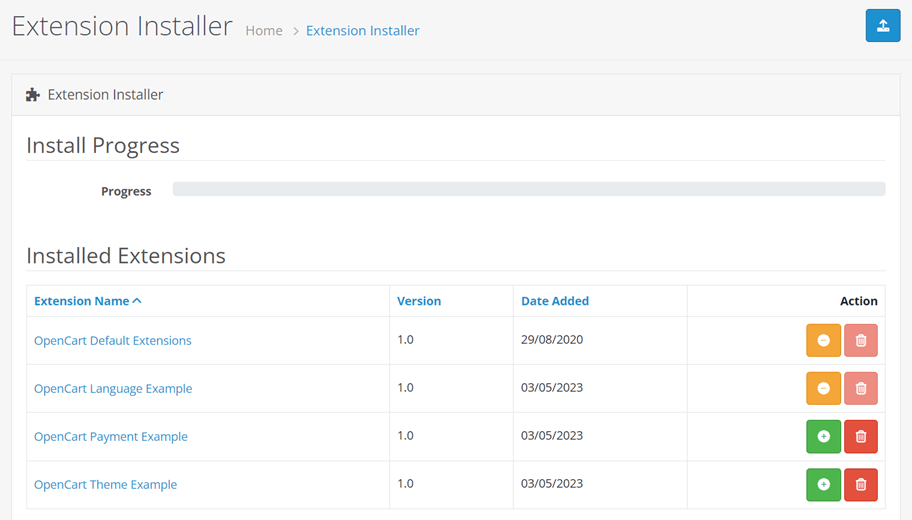Click the Install Progress heading
Image resolution: width=912 pixels, height=520 pixels.
(103, 145)
